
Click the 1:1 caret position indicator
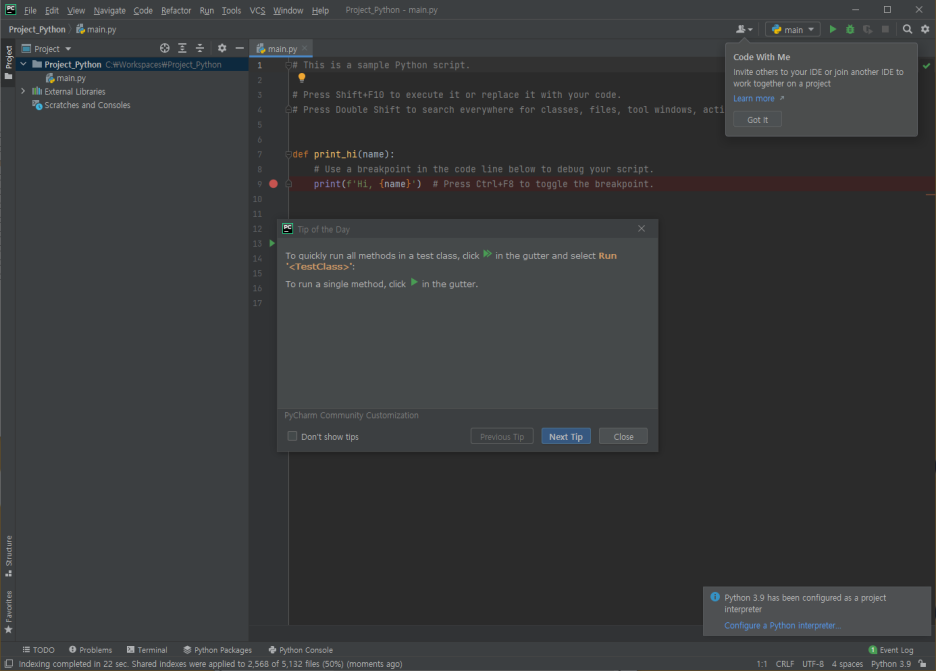(762, 664)
